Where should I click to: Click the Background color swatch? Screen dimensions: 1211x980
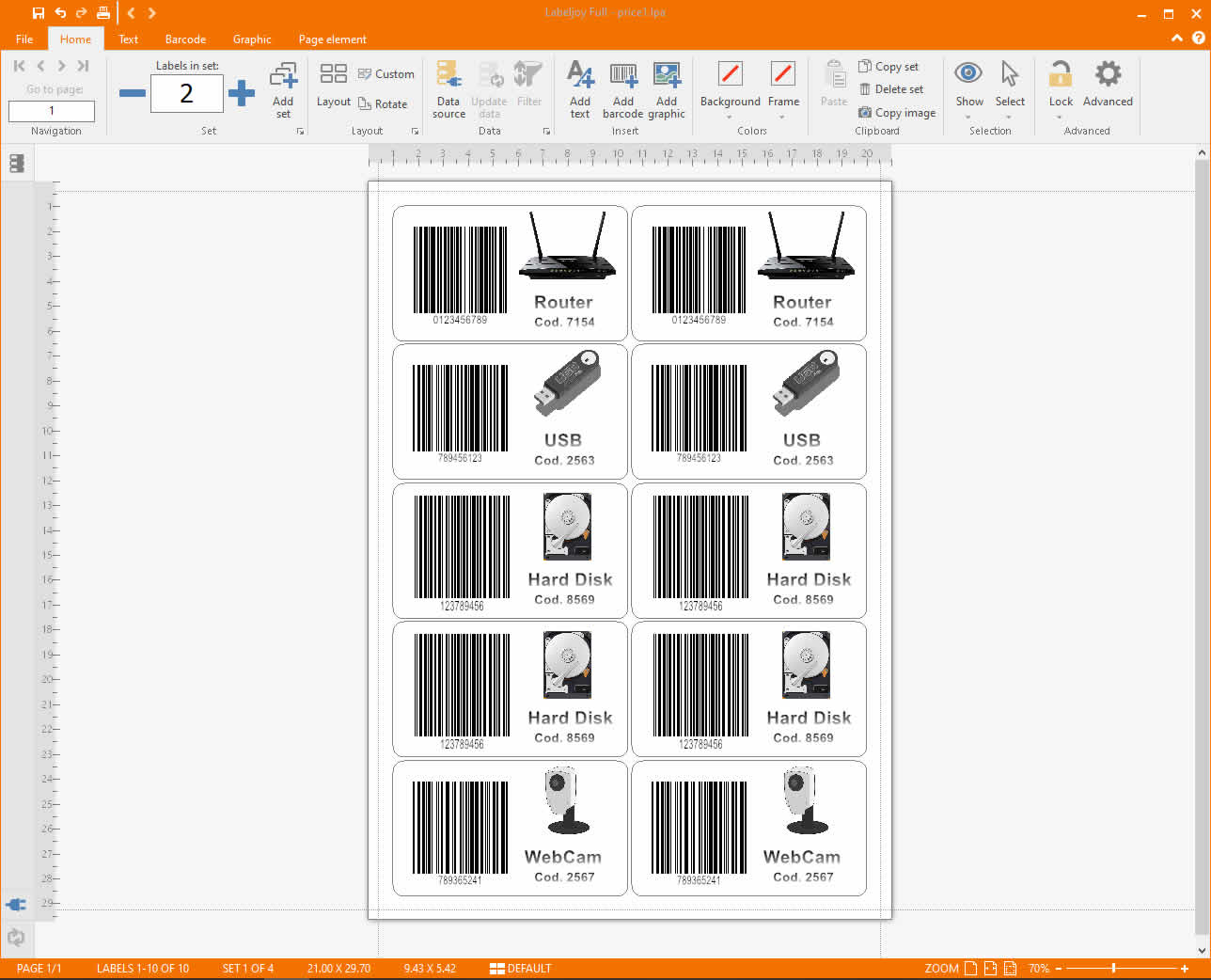click(x=730, y=73)
